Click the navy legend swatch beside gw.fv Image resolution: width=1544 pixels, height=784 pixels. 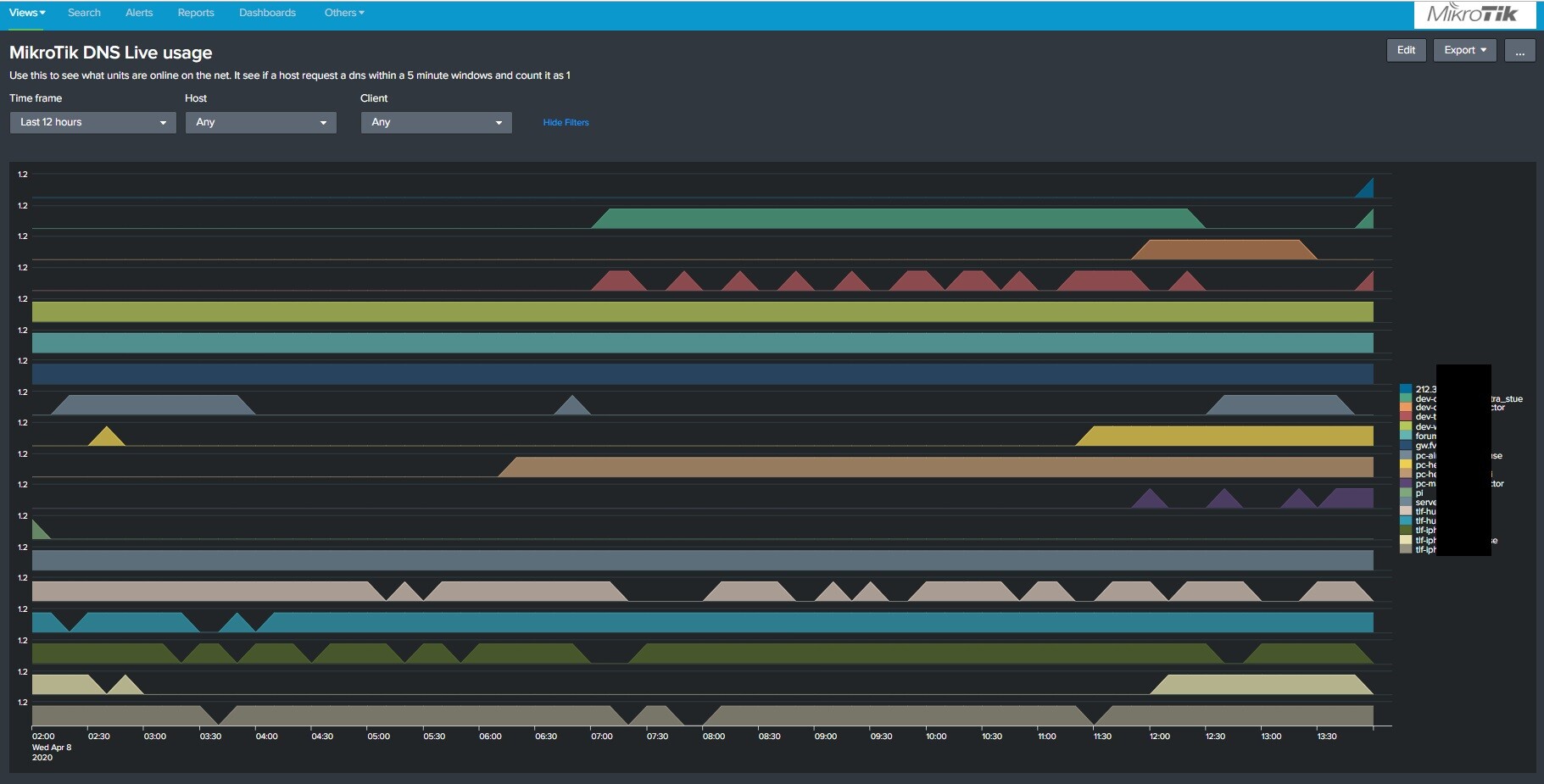(x=1406, y=445)
